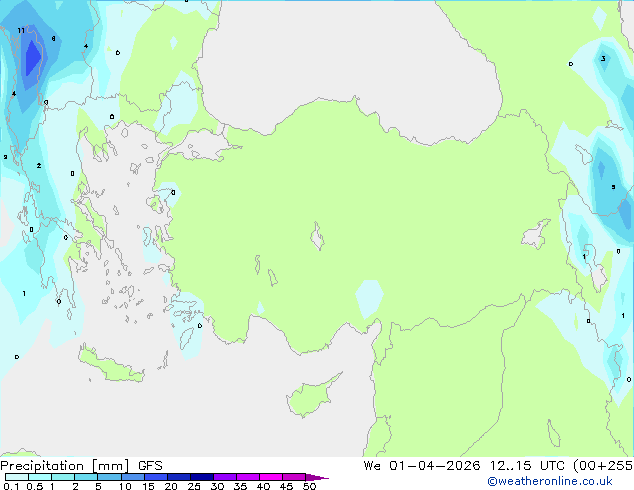
Task: Click the 'We 01-04-2026 12..15 UTC' timestamp
Action: [x=464, y=466]
